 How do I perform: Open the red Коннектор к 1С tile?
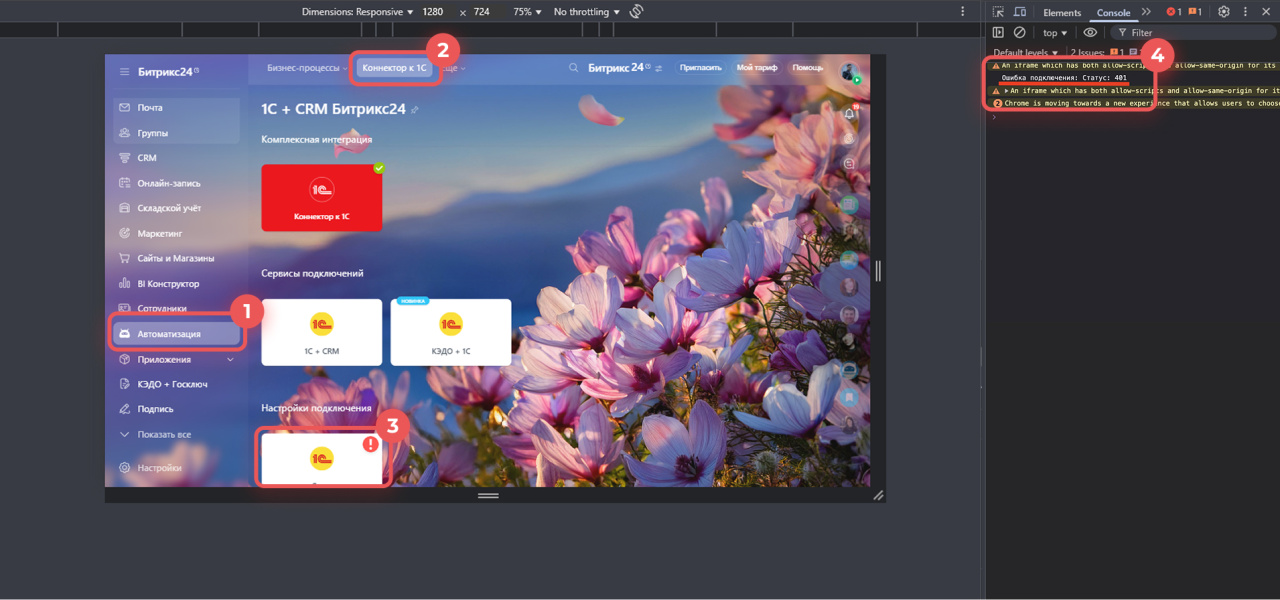click(x=322, y=198)
